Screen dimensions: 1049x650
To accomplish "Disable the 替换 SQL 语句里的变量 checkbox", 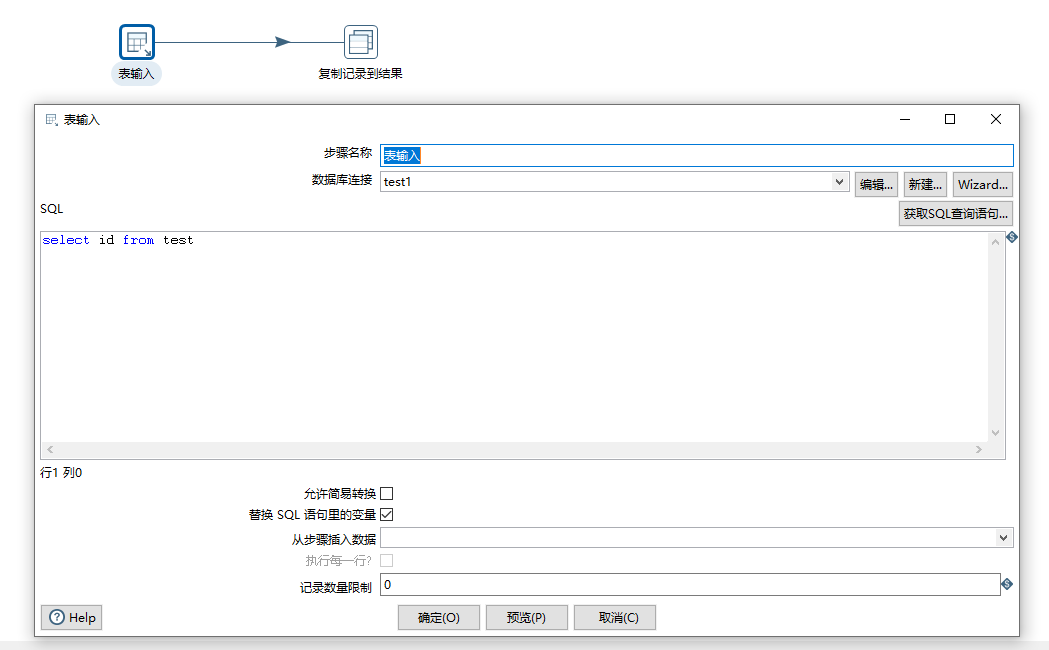I will (x=388, y=514).
